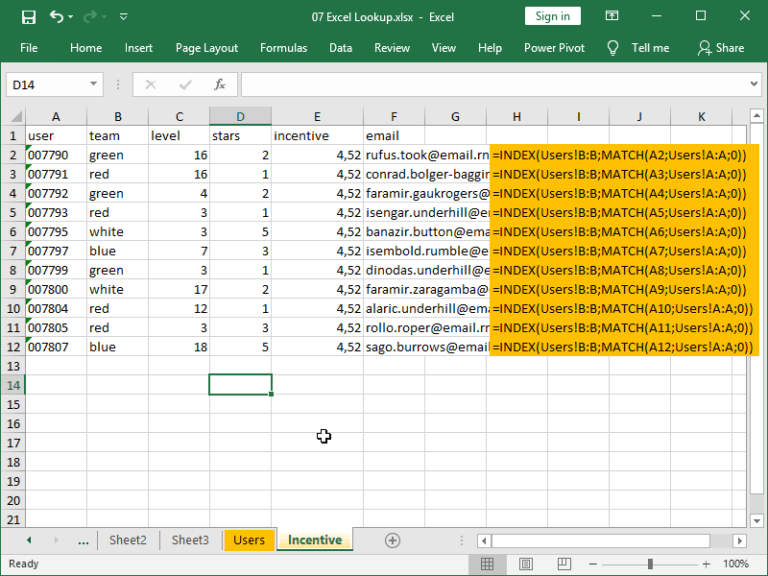Select level value 18 in row 12
Screen dimensions: 768x576
point(179,347)
